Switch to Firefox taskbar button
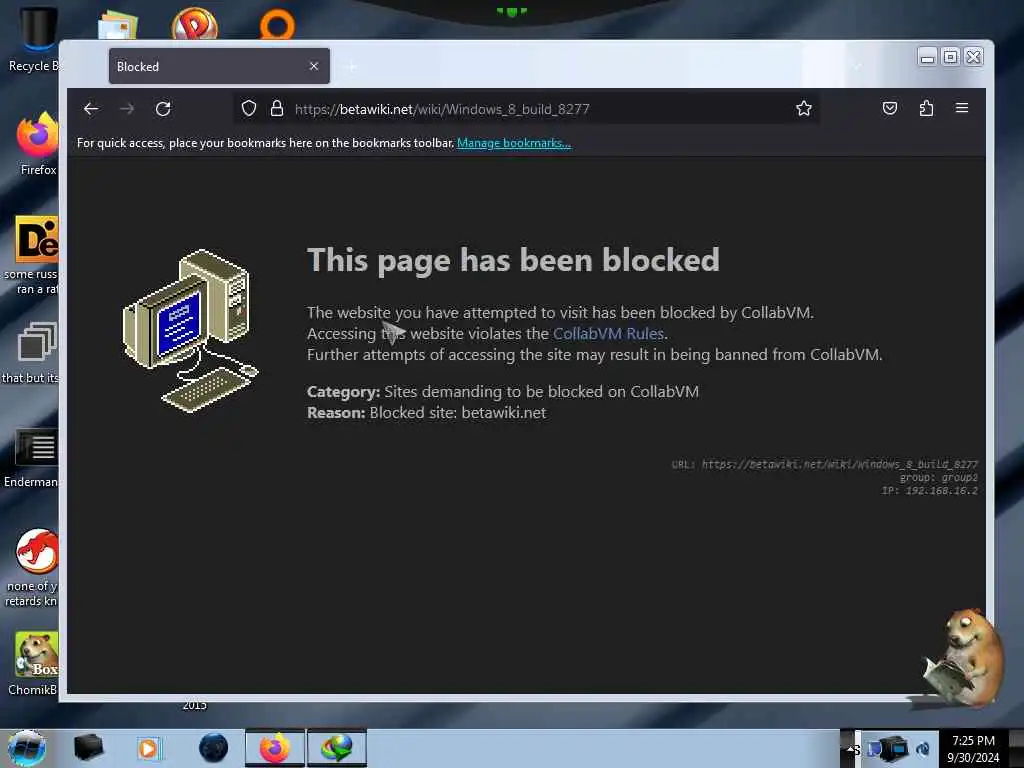This screenshot has width=1024, height=768. pyautogui.click(x=275, y=748)
